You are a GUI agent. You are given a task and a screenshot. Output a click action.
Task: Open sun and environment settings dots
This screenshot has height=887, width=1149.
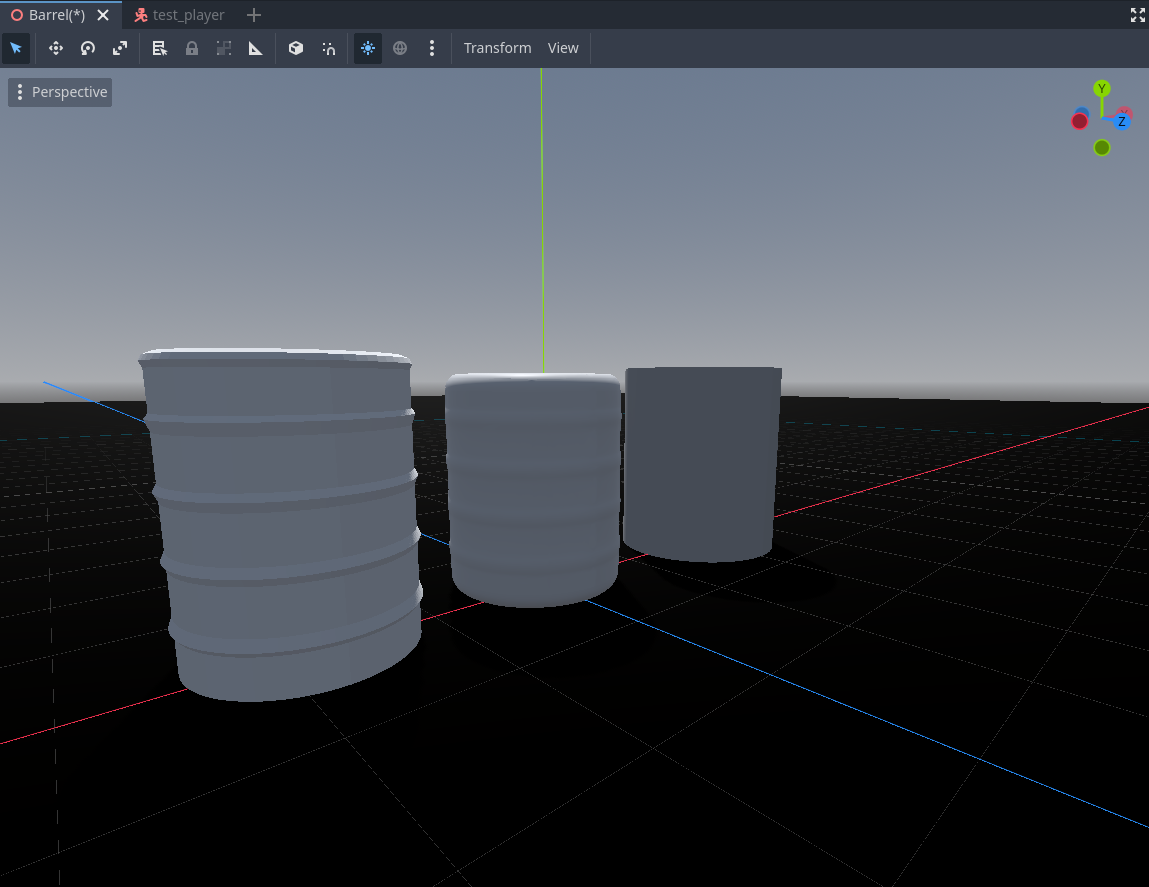click(432, 48)
